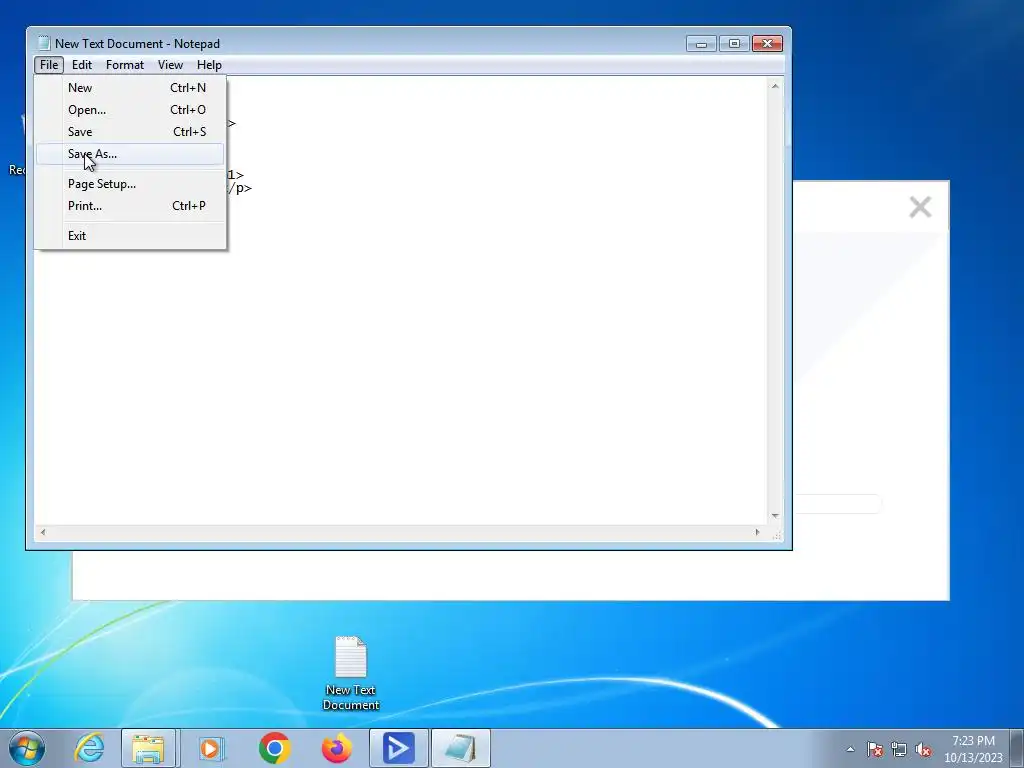Select Exit in the File menu
This screenshot has height=768, width=1024.
(129, 236)
